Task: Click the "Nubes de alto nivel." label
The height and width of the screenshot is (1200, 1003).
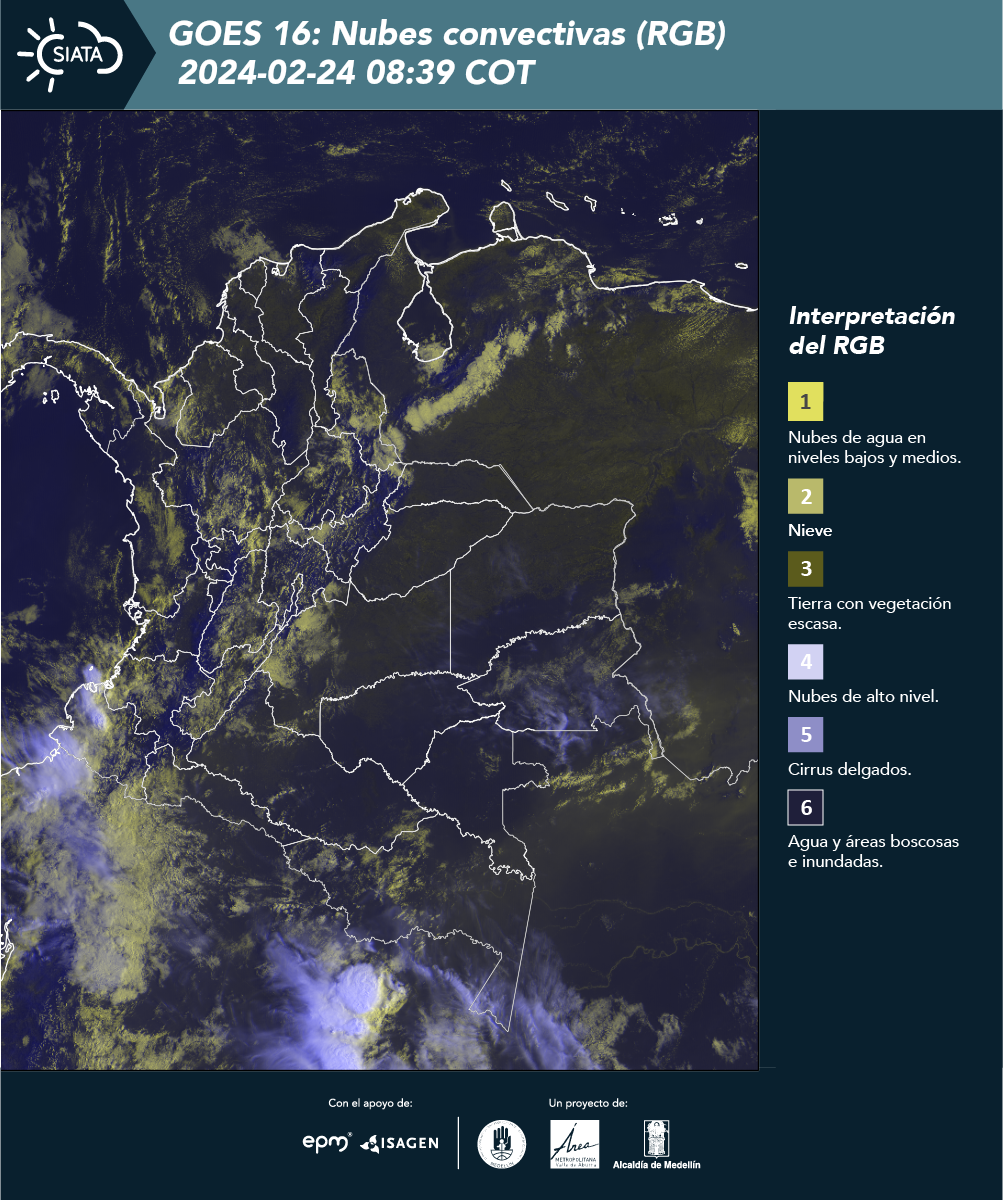Action: click(863, 697)
